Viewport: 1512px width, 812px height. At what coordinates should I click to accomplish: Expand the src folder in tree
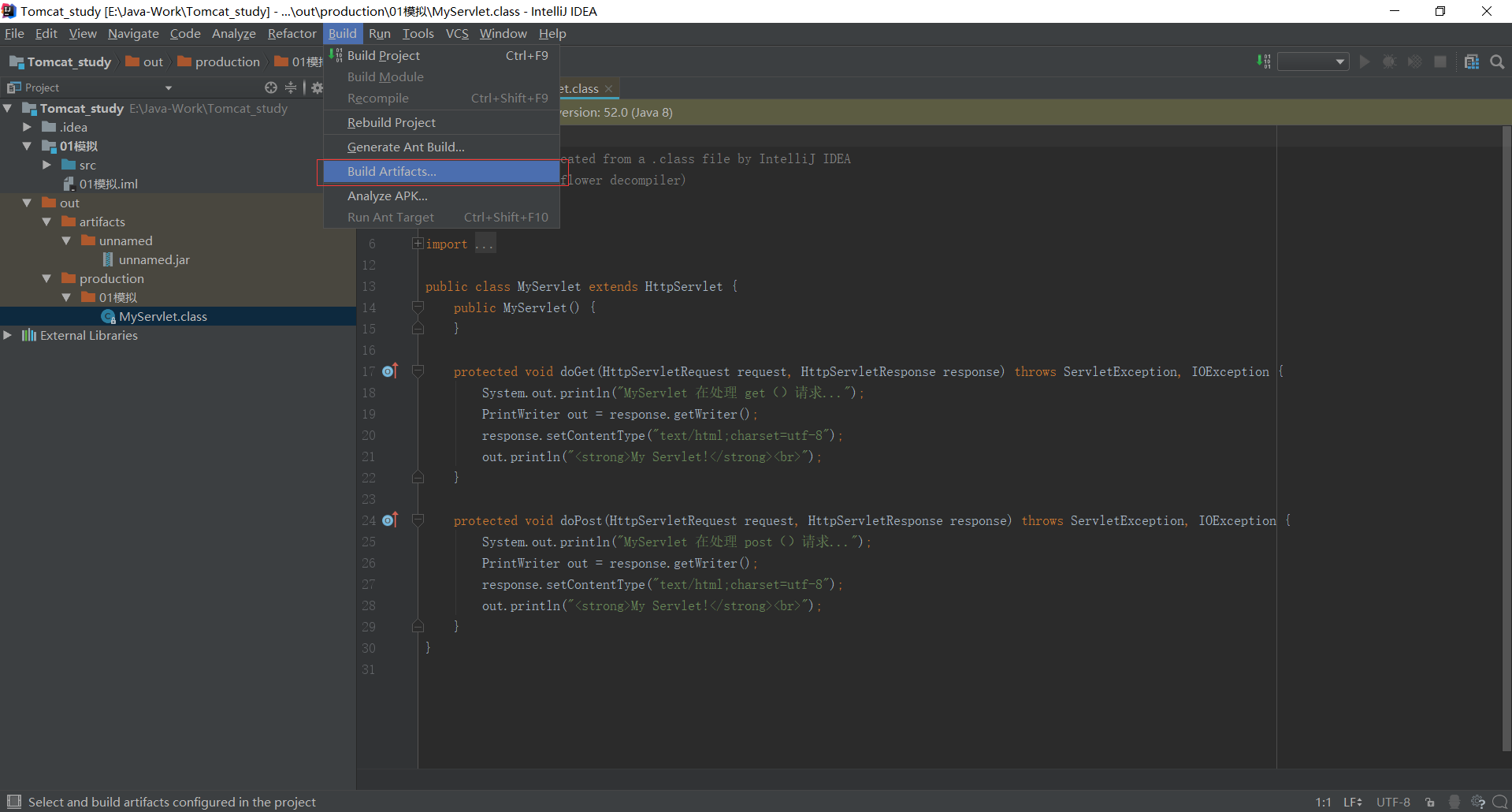click(46, 165)
